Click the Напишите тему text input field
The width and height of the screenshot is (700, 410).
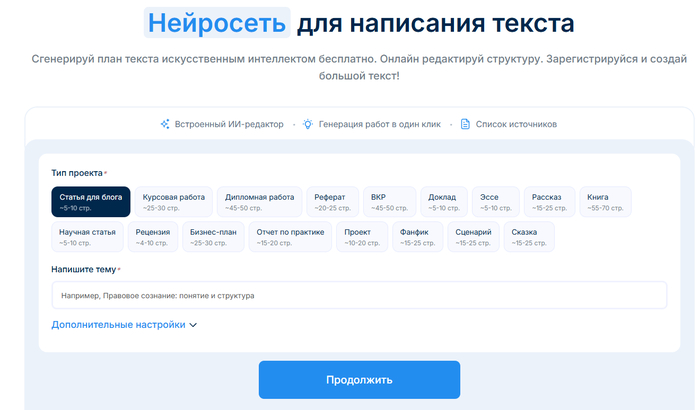pos(358,296)
